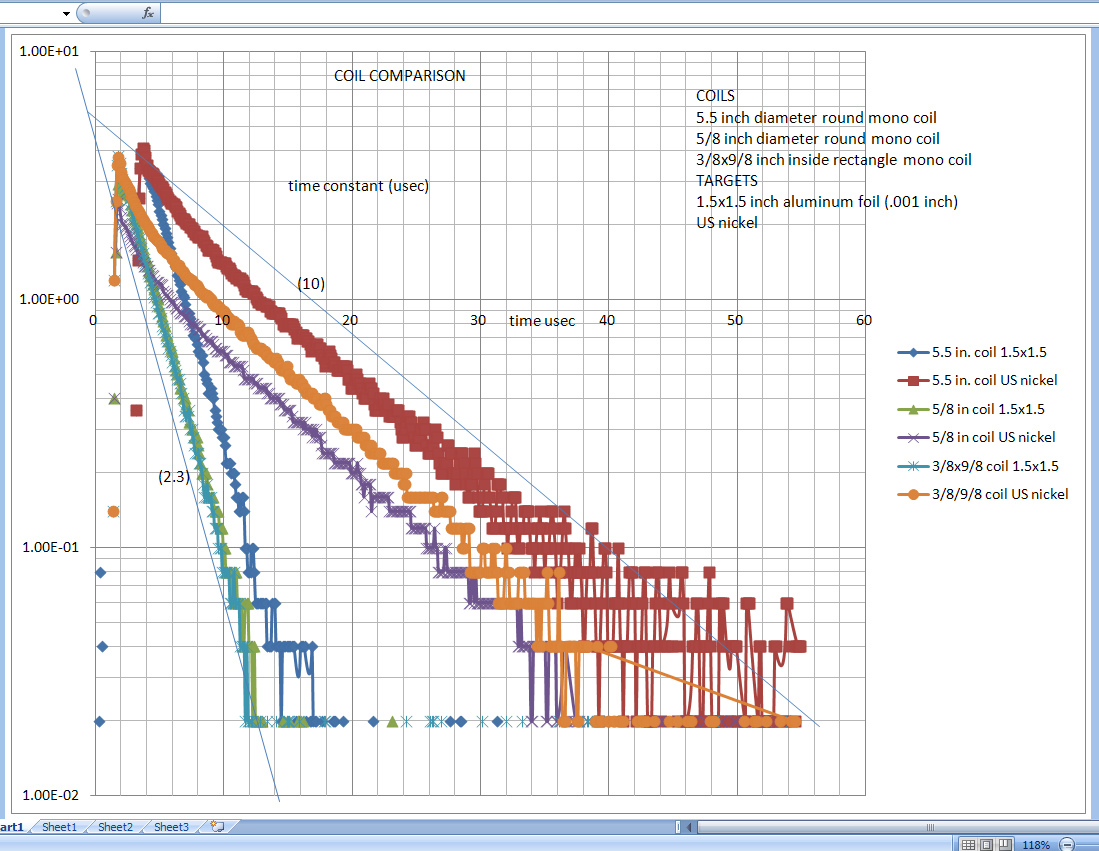This screenshot has height=851, width=1099.
Task: Switch to Normal view icon
Action: click(968, 845)
